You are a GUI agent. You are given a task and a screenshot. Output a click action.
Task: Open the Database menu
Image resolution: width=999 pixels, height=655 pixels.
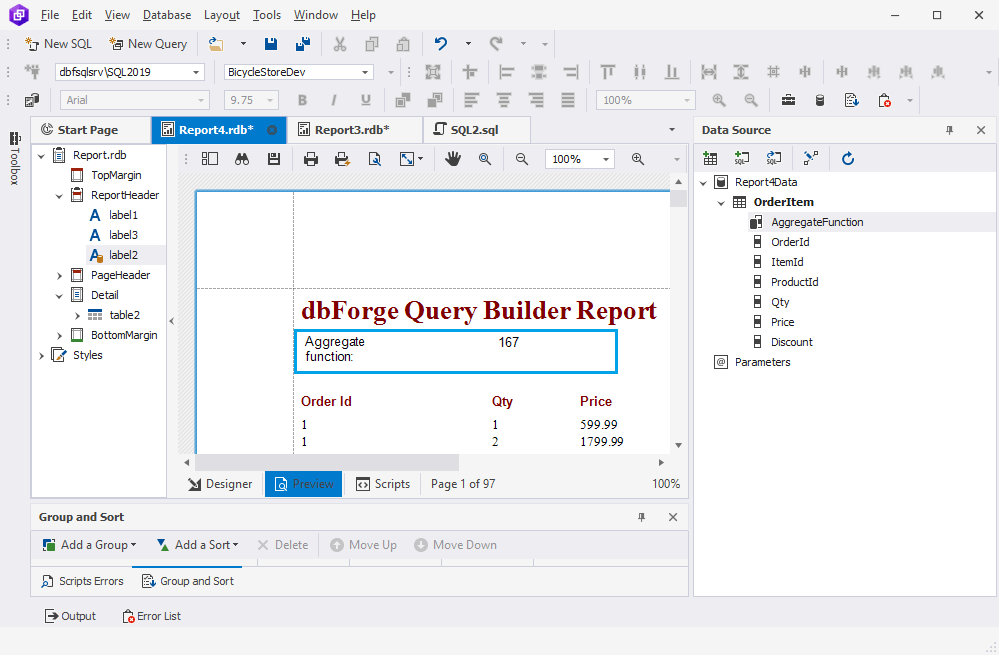pos(167,15)
